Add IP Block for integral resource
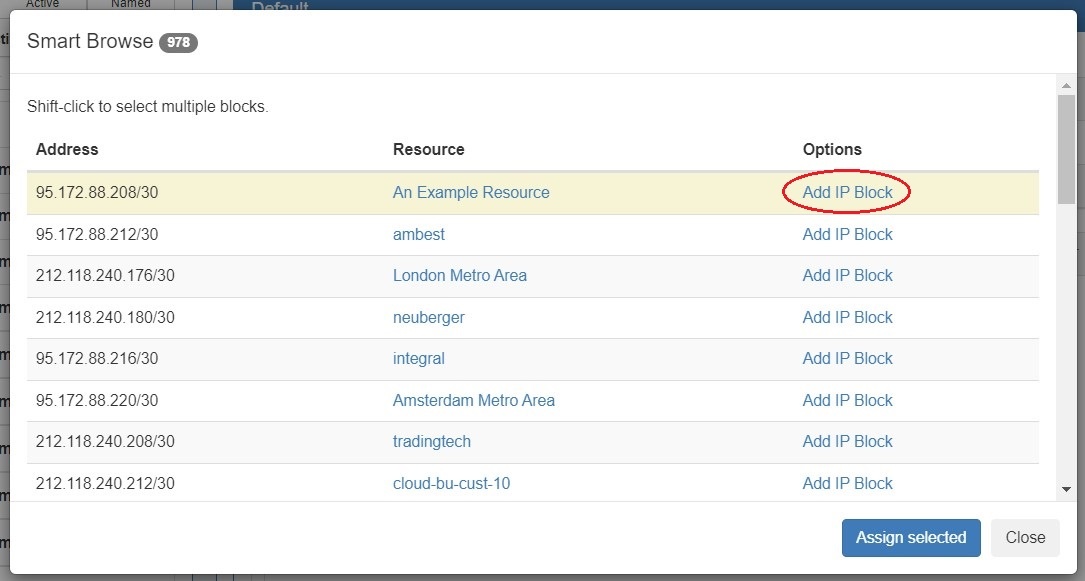This screenshot has height=581, width=1085. [x=847, y=359]
